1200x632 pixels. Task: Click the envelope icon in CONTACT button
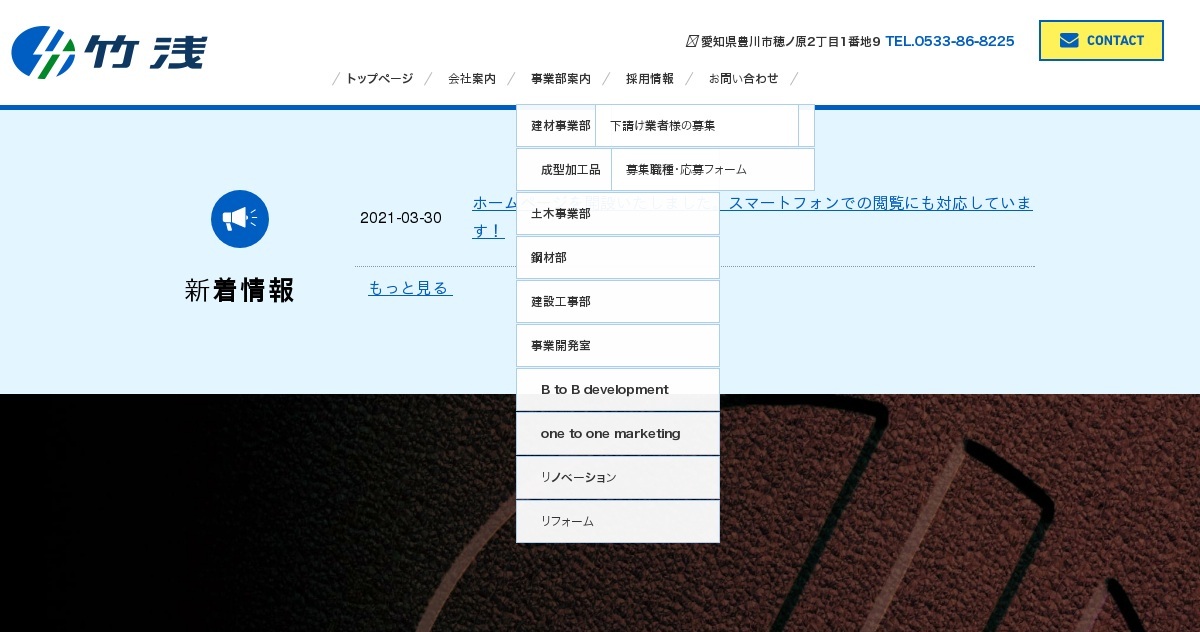point(1070,40)
